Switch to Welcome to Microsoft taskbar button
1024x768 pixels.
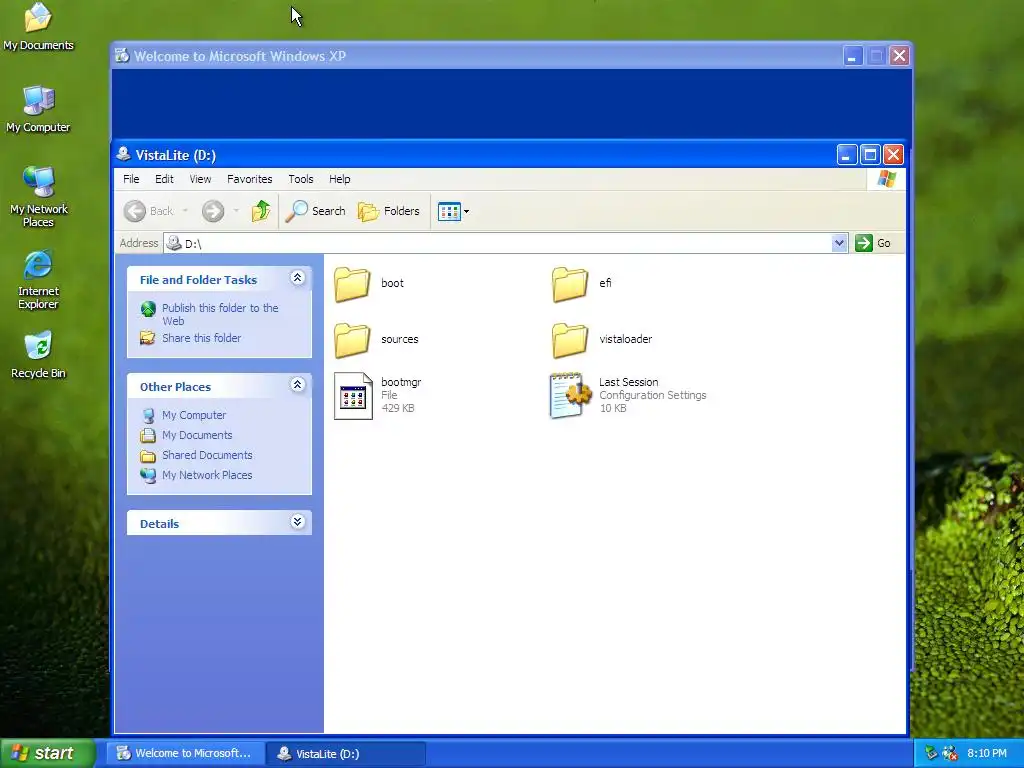click(x=187, y=754)
